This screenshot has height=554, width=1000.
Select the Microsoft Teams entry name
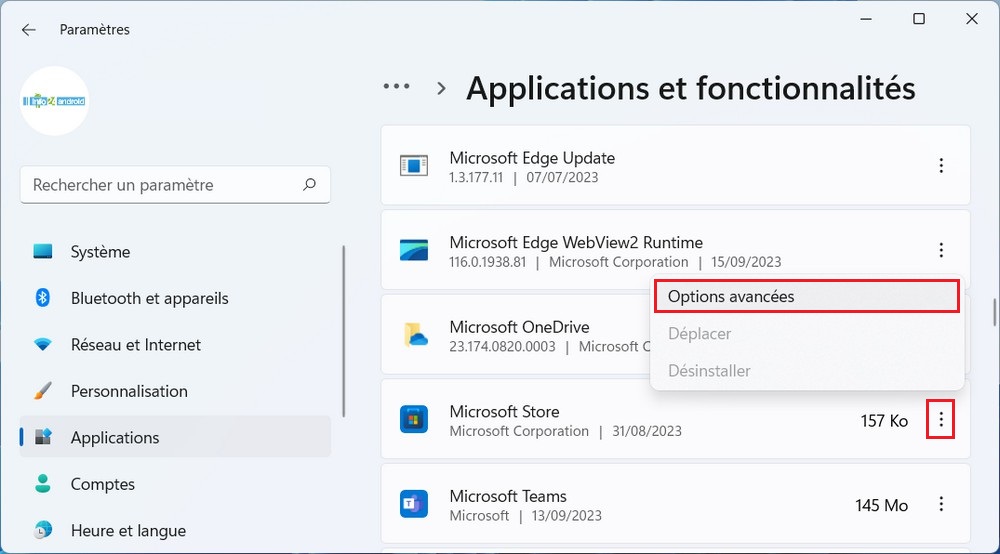508,496
